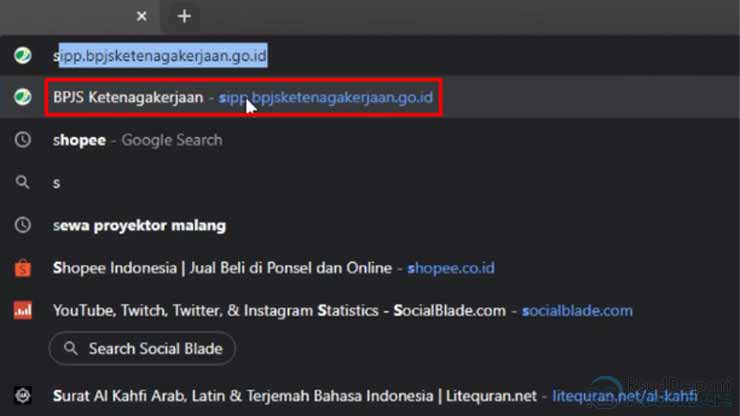Open SocialBlade.com statistics suggestion
This screenshot has width=740, height=416.
coord(370,311)
